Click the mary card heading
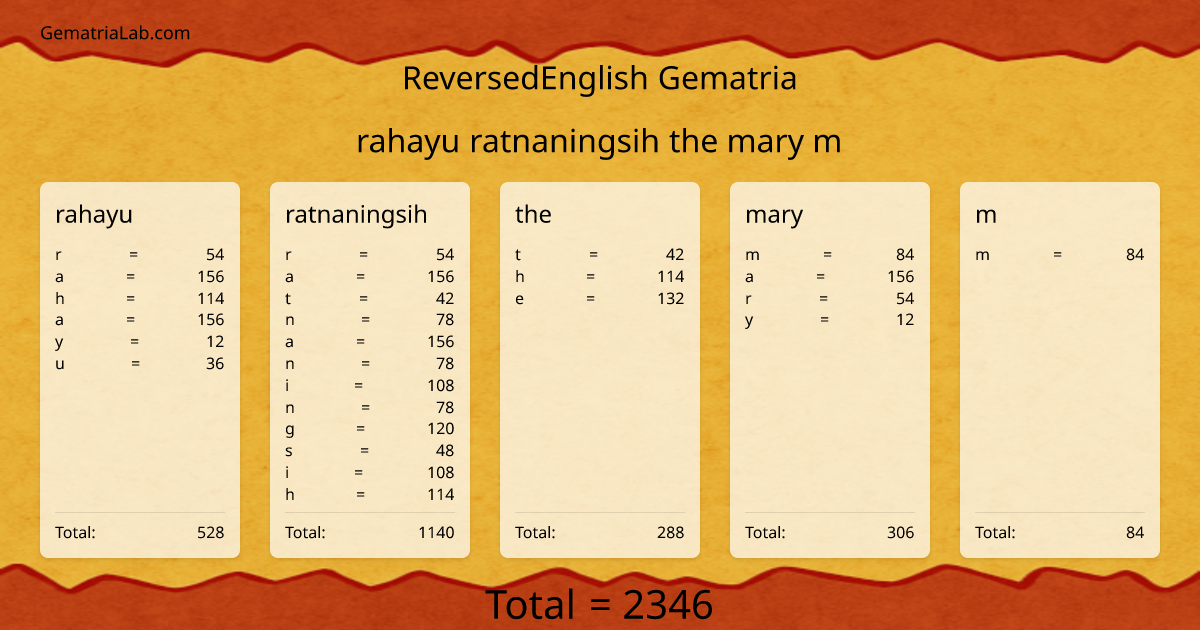 point(775,214)
